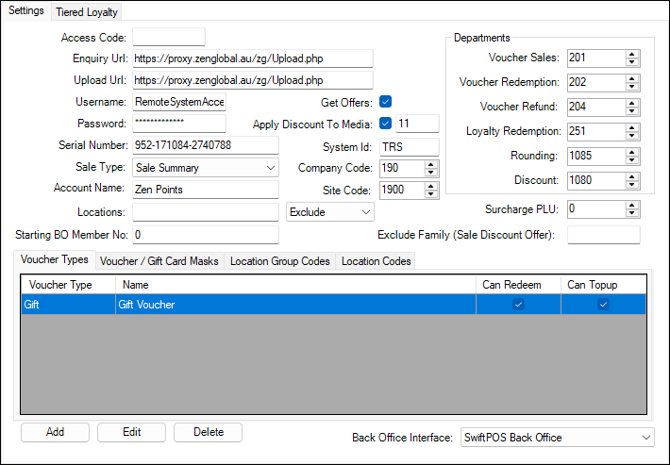Click the Add voucher type button
Screen dimensions: 670x465
55,432
